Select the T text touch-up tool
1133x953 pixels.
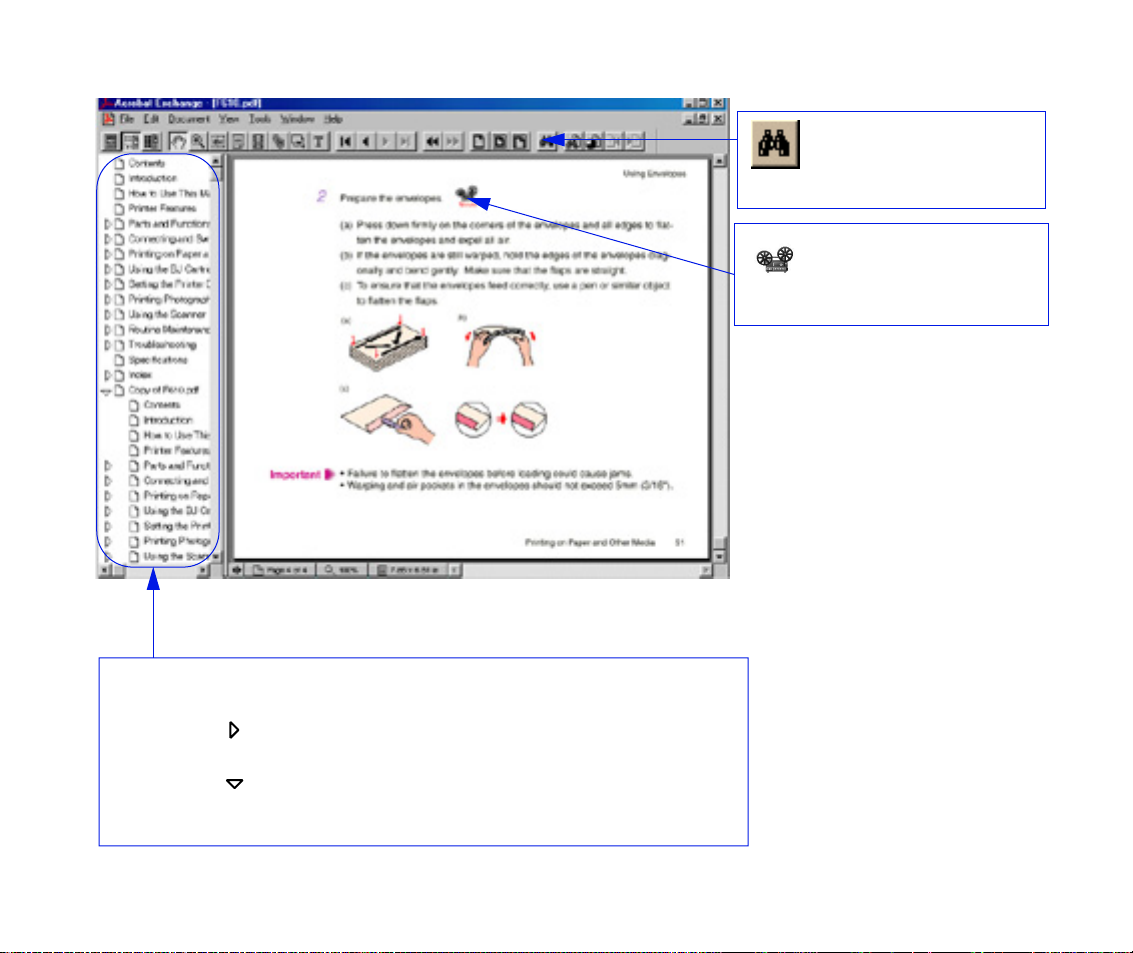click(319, 142)
